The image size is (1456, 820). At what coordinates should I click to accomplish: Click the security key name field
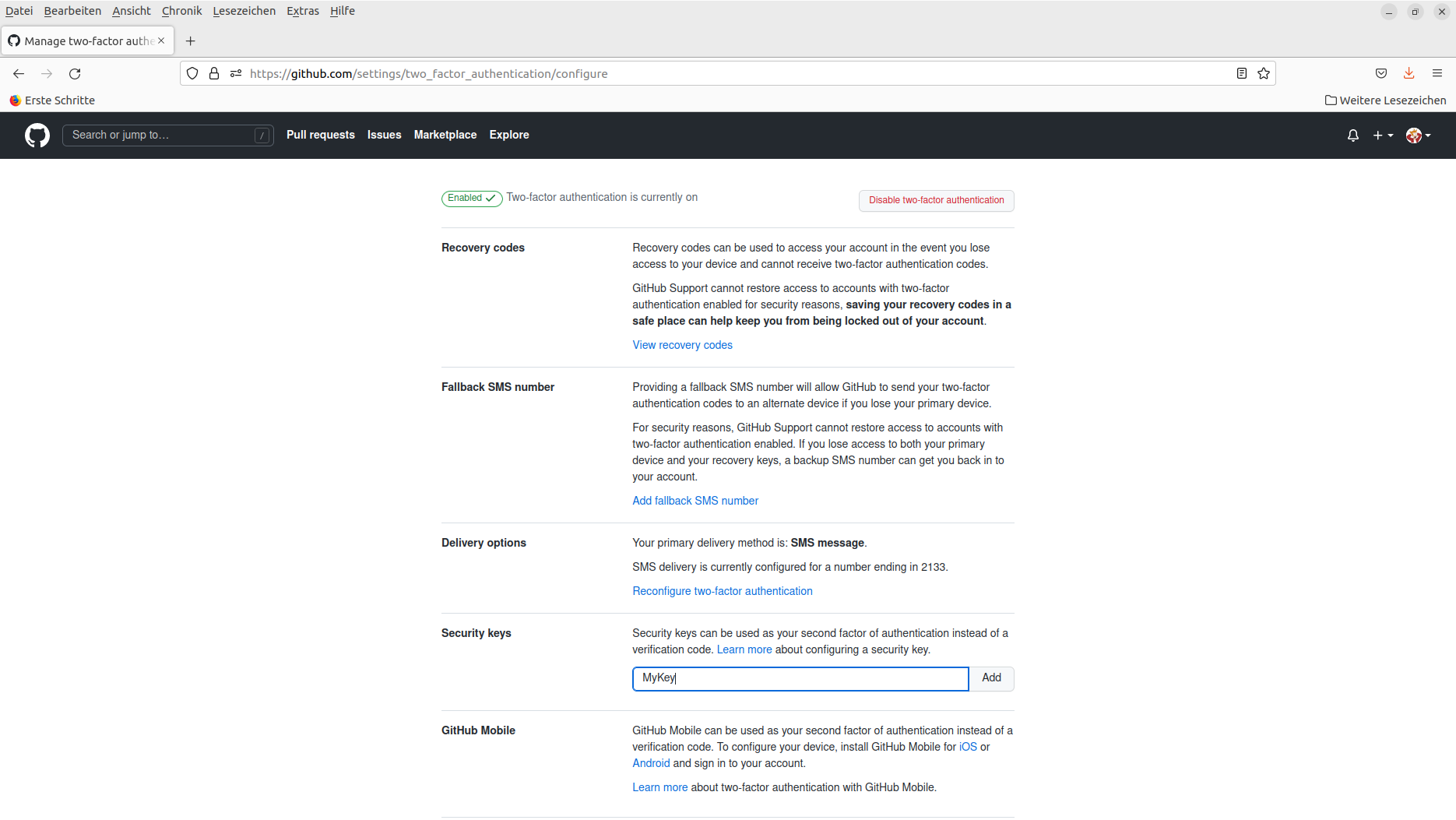(800, 679)
